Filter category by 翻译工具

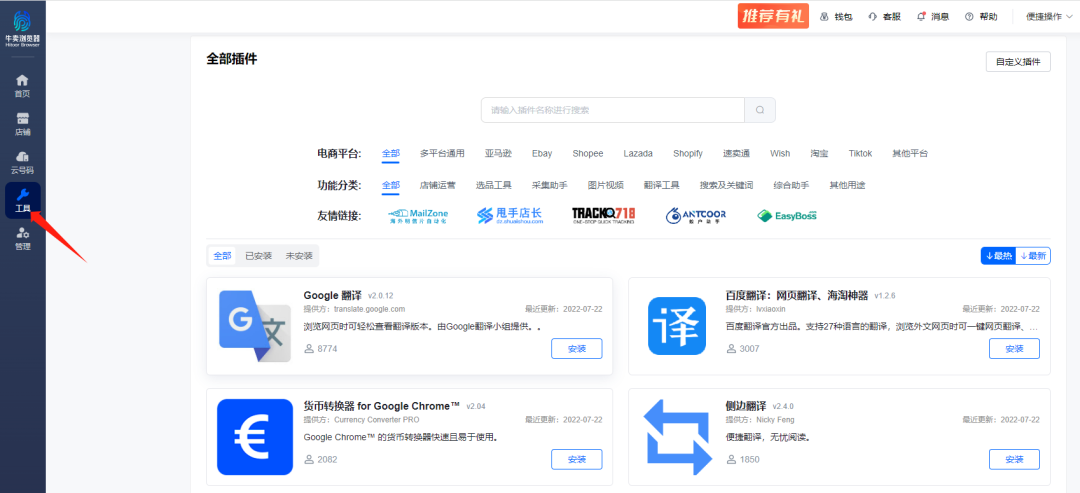pyautogui.click(x=662, y=185)
